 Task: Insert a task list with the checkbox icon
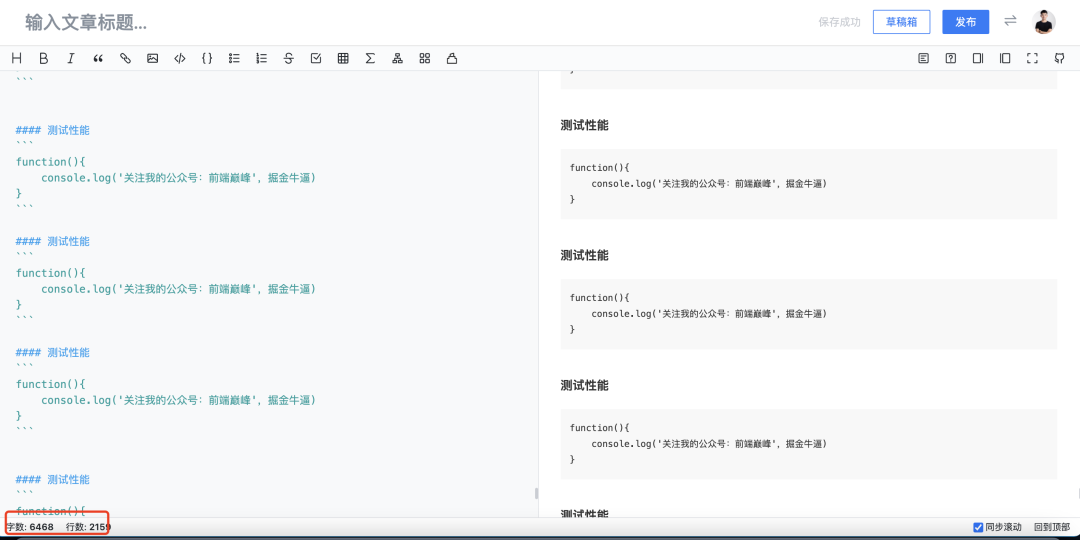[x=316, y=59]
